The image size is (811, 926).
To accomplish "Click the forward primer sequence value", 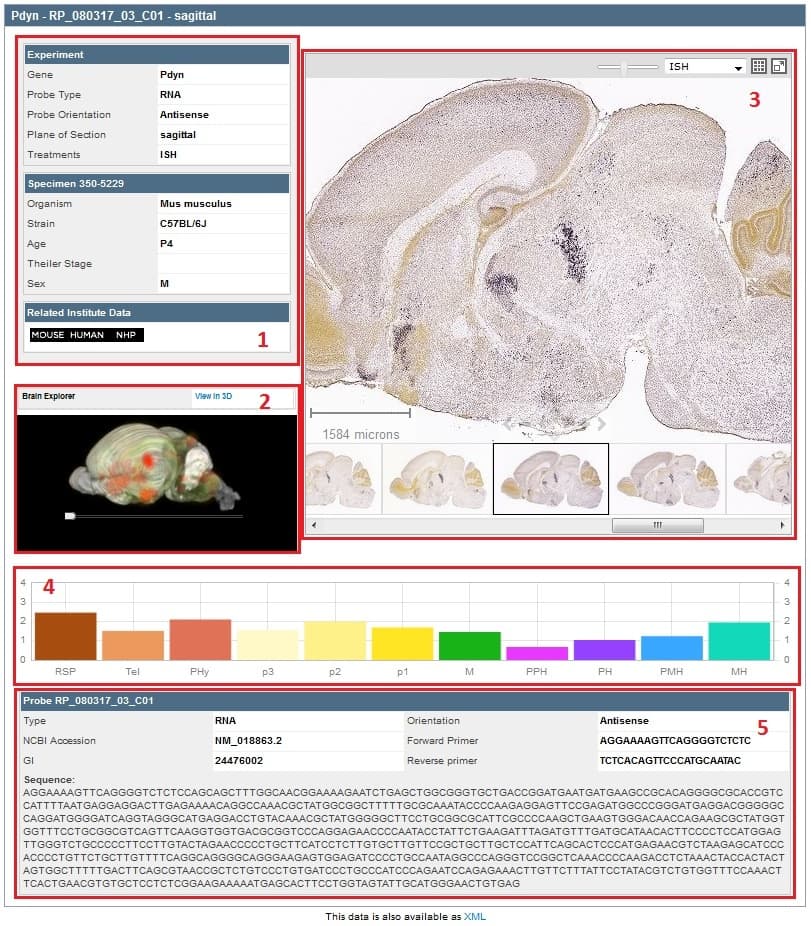I will click(x=675, y=741).
